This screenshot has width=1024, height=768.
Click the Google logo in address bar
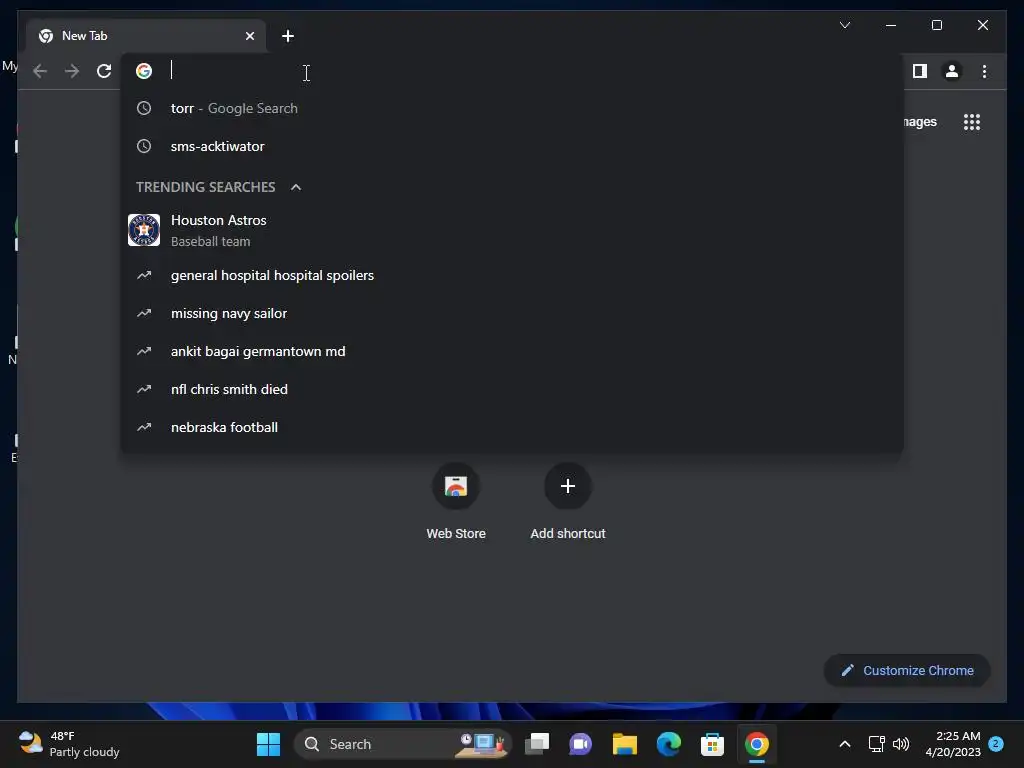coord(144,71)
